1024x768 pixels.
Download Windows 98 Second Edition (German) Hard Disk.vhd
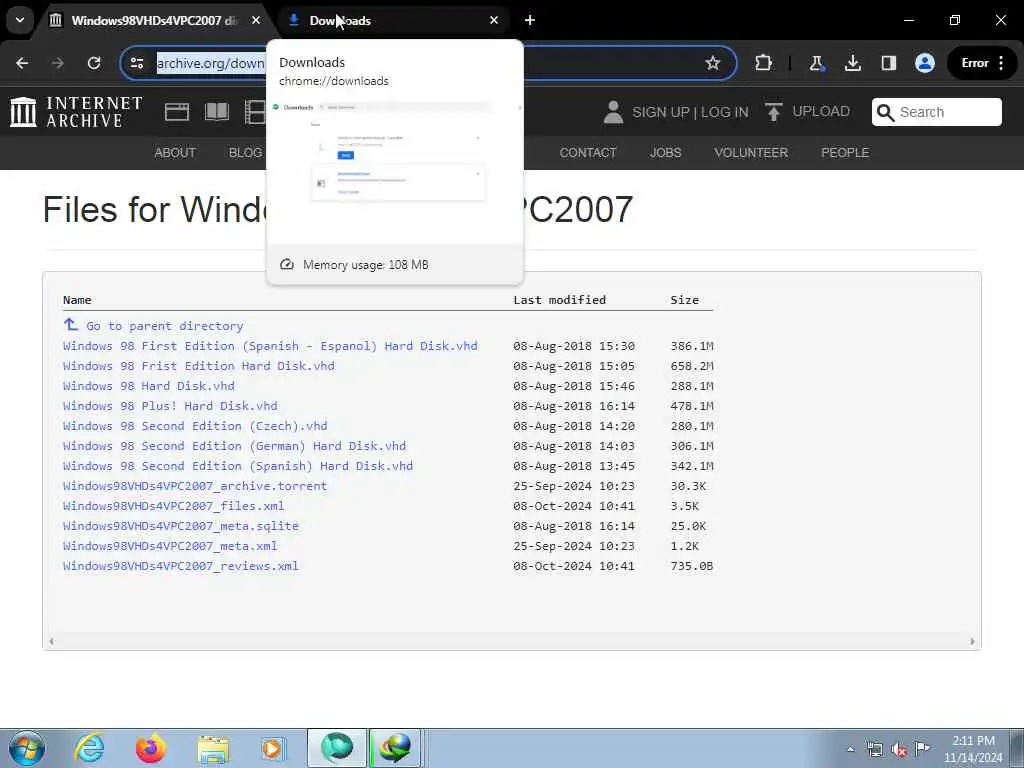(x=234, y=446)
